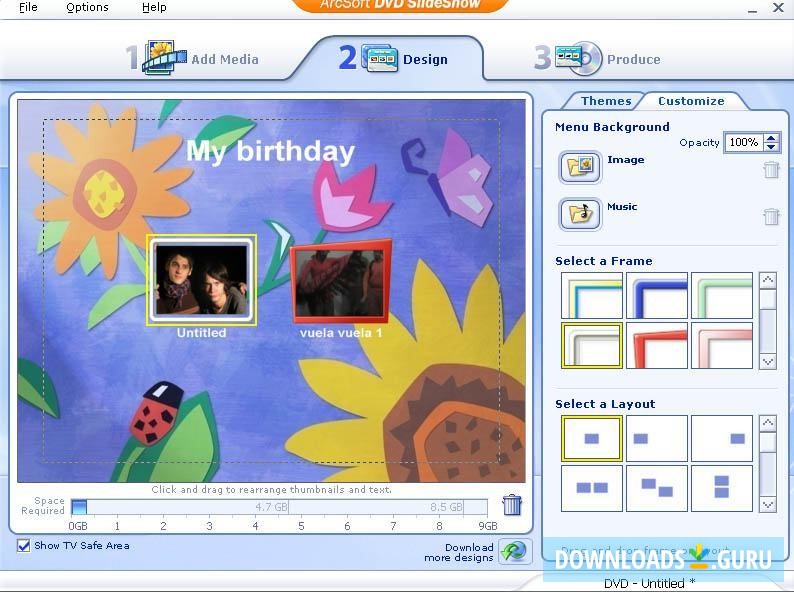Choose the single left thumbnail layout
This screenshot has width=794, height=592.
click(657, 439)
